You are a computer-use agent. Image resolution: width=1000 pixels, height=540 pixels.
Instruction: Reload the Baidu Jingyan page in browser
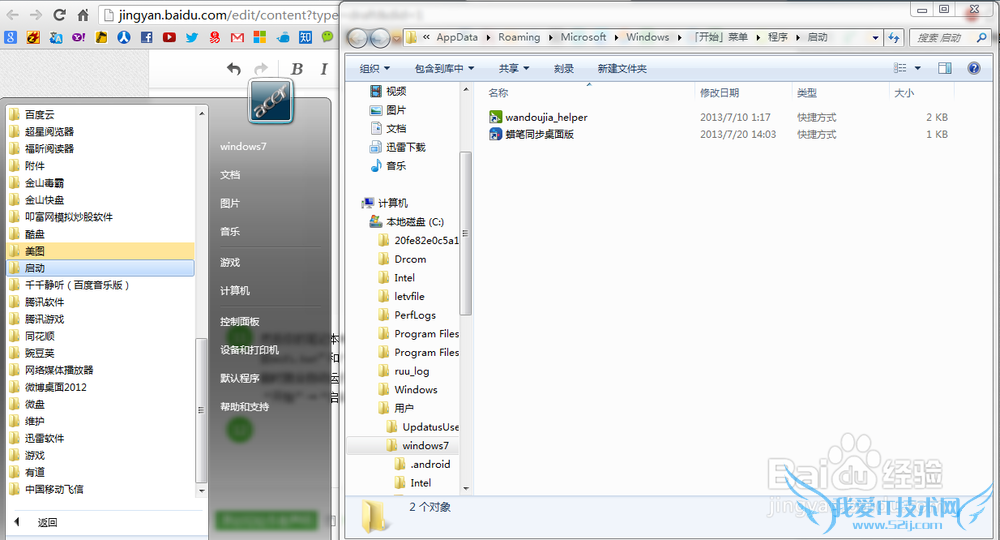tap(59, 15)
